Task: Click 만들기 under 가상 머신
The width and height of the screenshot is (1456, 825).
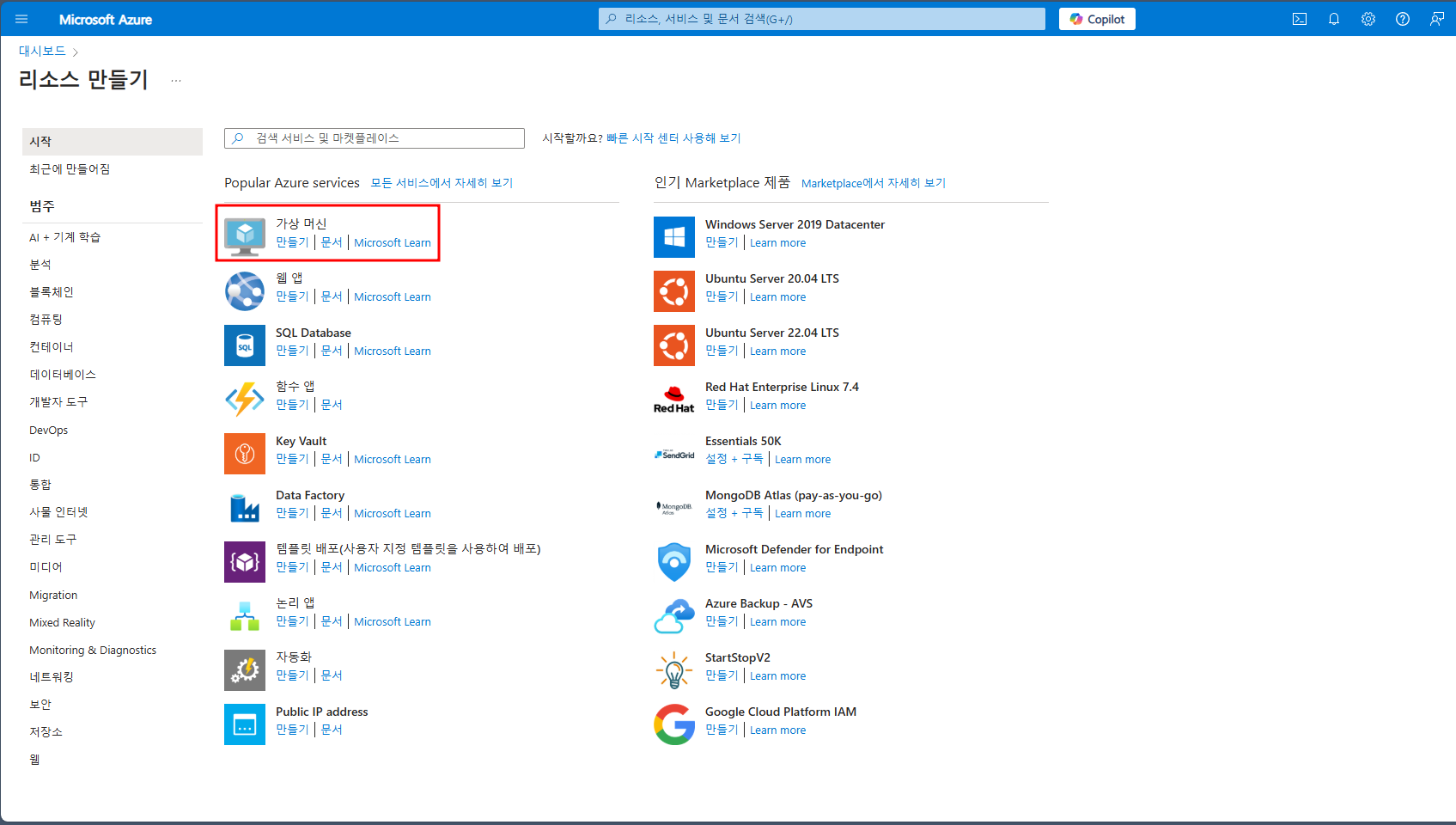Action: pos(292,242)
